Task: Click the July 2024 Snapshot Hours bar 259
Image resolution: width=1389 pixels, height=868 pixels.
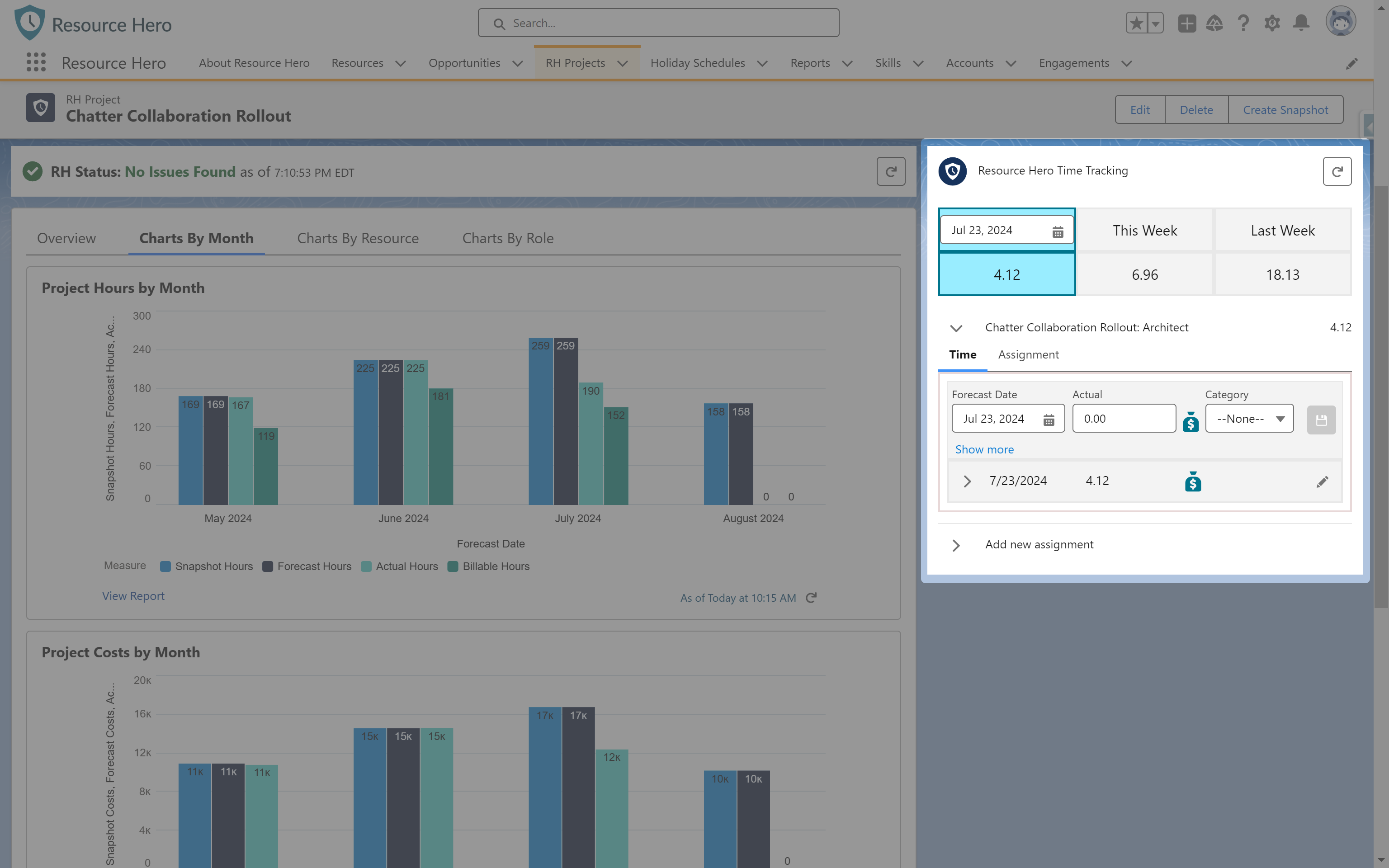Action: tap(541, 421)
